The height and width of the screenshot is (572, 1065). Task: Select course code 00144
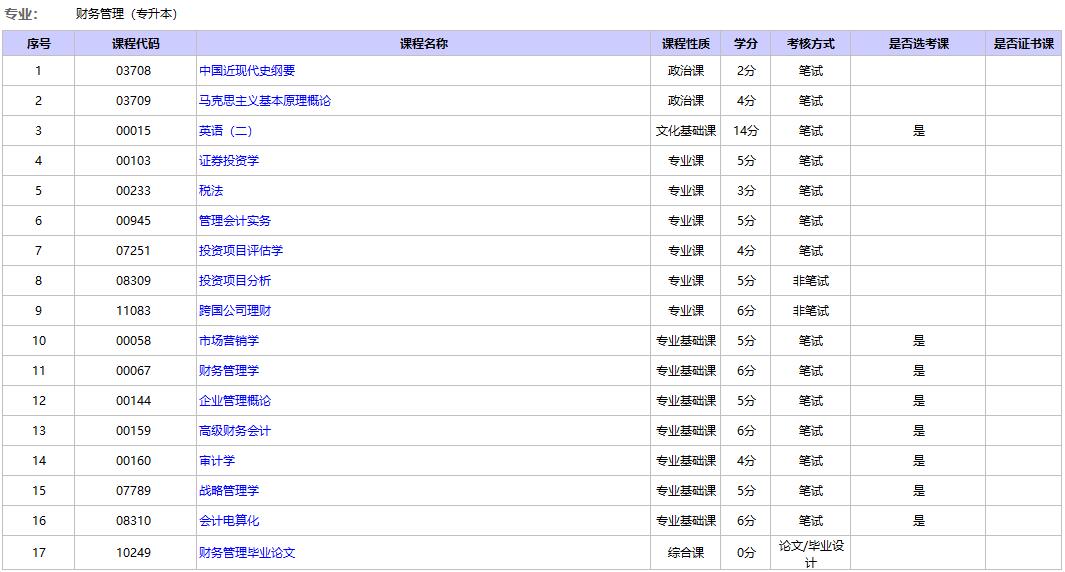coord(134,401)
